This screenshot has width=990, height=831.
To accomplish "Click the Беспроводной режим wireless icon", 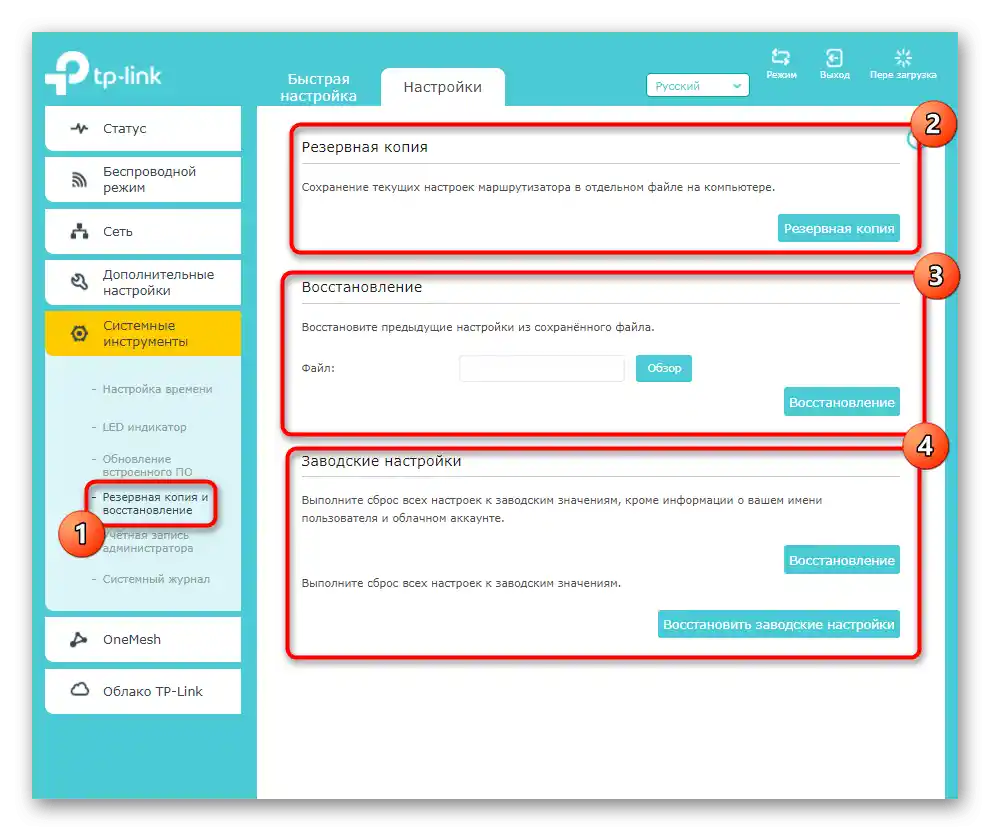I will [x=80, y=180].
